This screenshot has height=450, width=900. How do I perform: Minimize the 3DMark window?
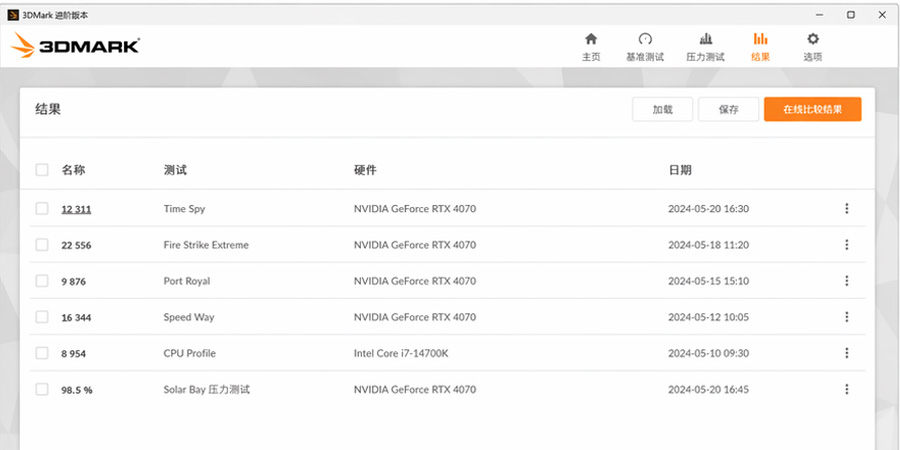[820, 15]
